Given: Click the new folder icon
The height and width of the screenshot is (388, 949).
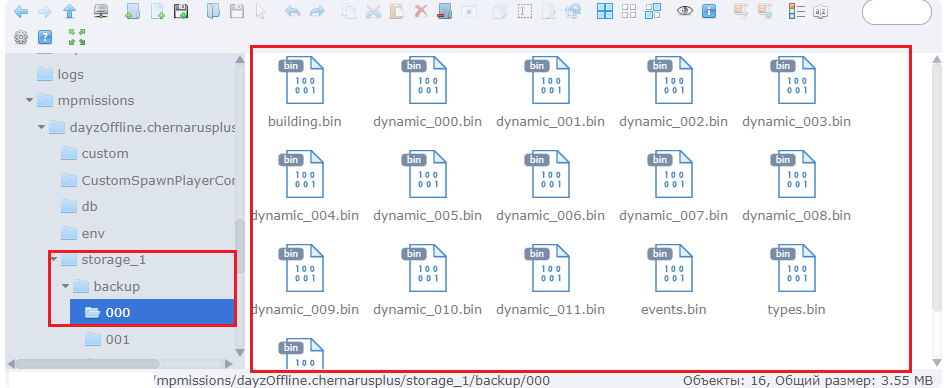Looking at the screenshot, I should (132, 12).
